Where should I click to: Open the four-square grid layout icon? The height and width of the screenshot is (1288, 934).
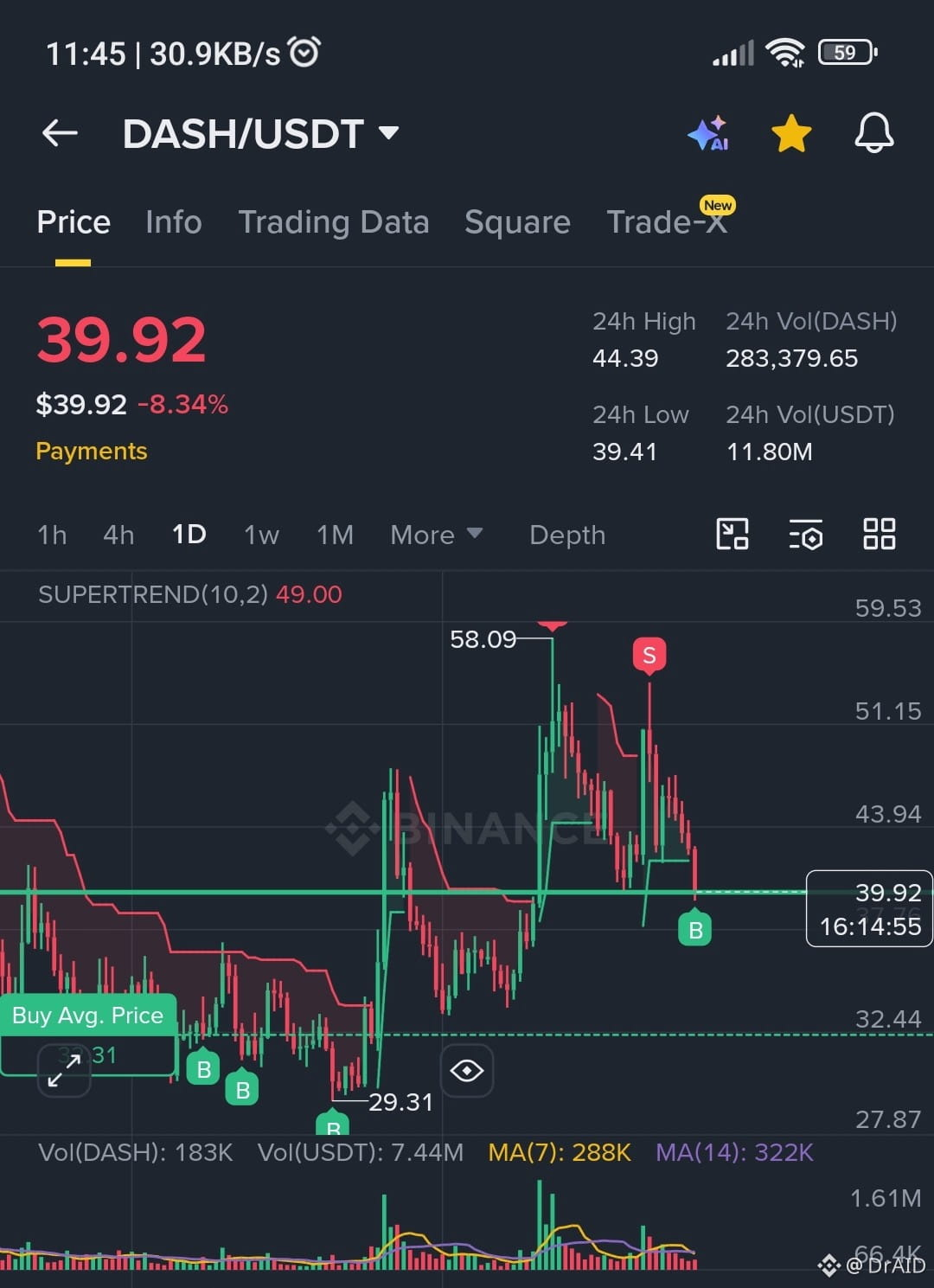point(880,535)
